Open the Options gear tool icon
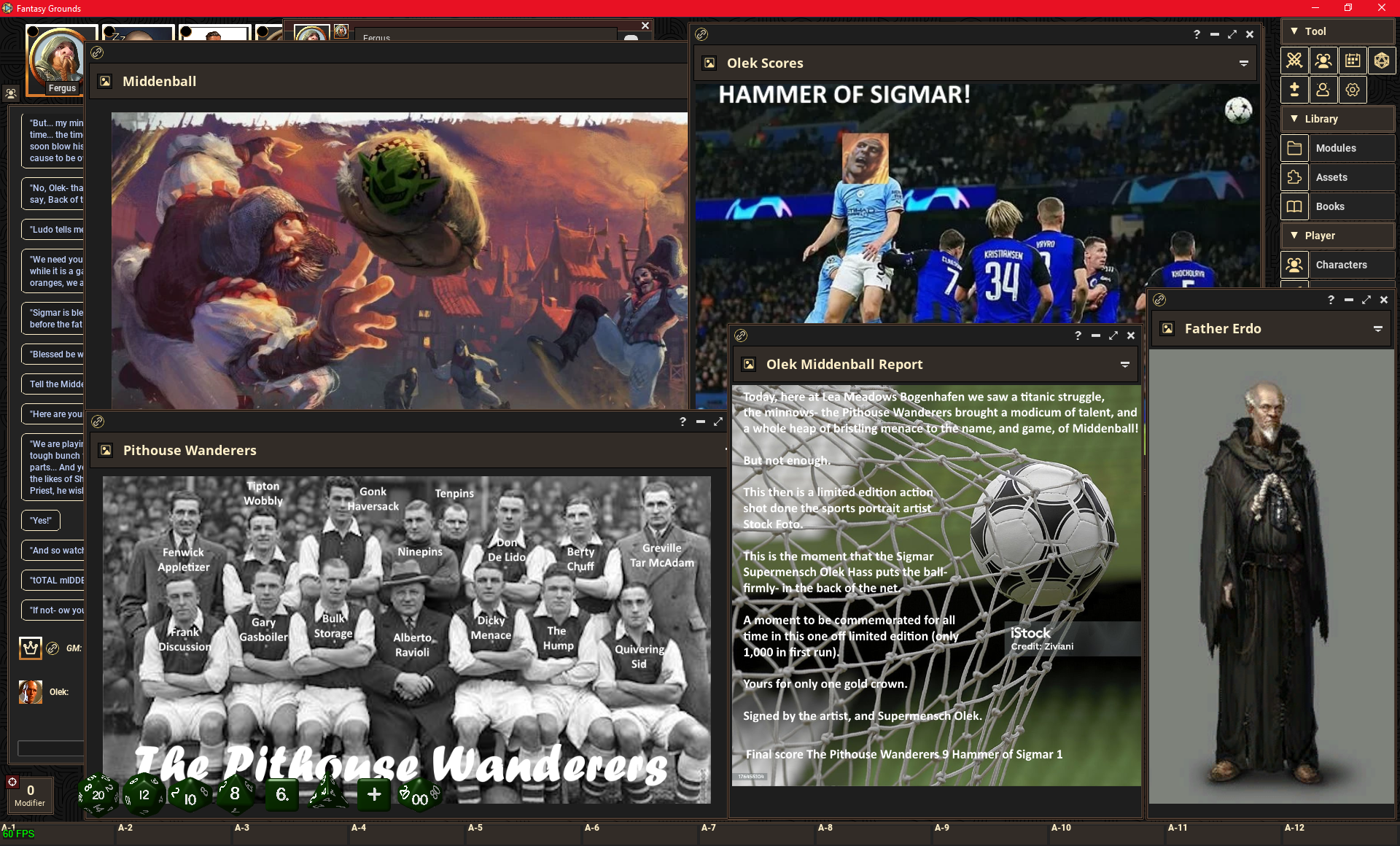 point(1353,90)
